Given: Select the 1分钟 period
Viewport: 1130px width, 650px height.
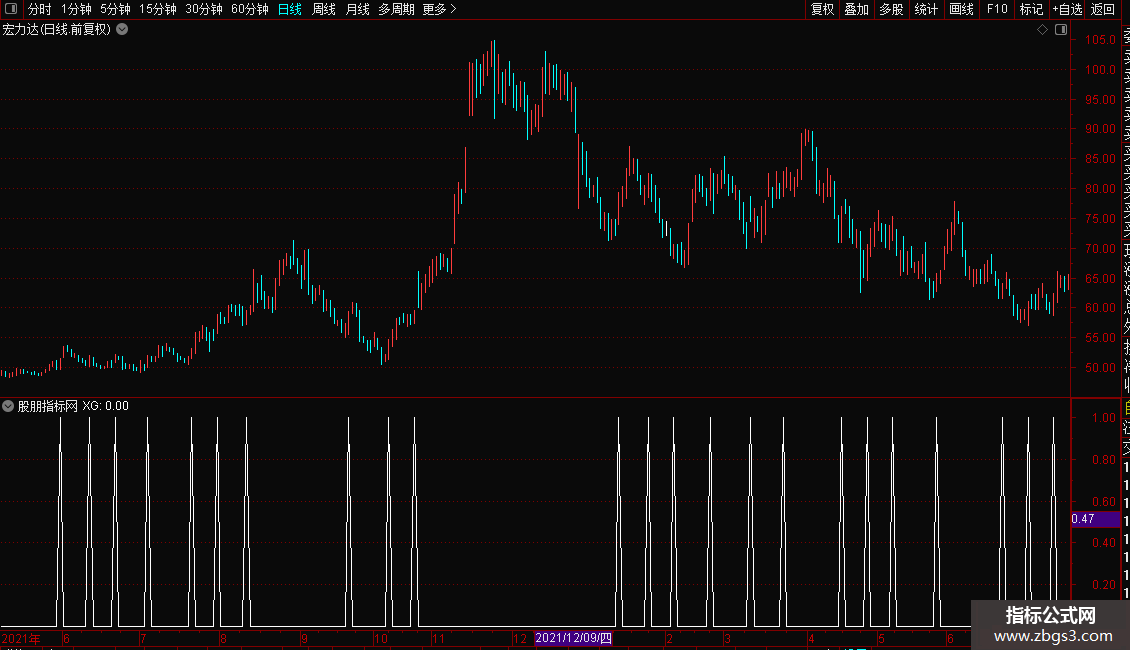Looking at the screenshot, I should (76, 9).
